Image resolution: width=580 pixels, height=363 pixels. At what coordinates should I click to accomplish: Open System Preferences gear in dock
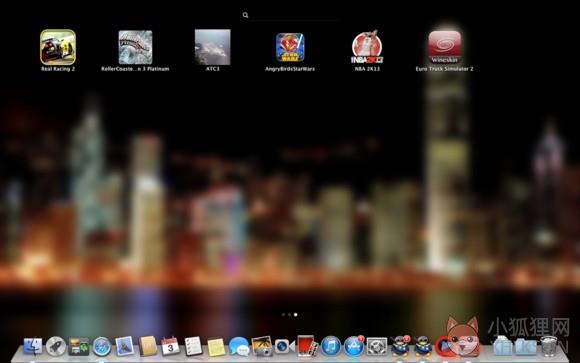click(x=377, y=347)
